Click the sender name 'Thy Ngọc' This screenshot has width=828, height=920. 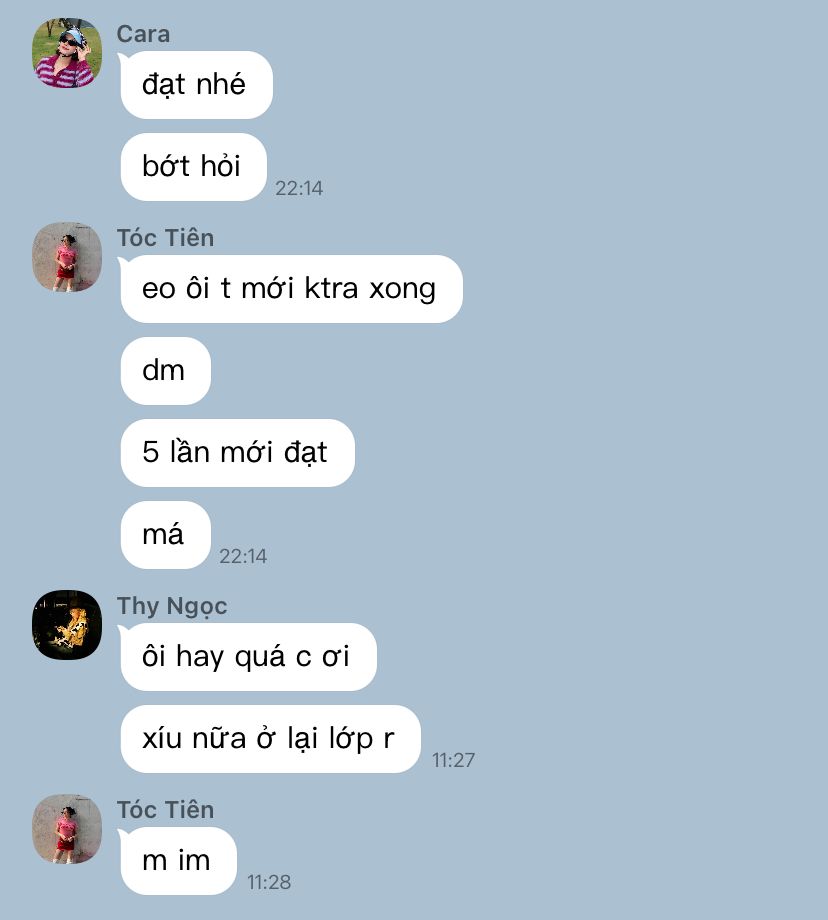coord(172,607)
